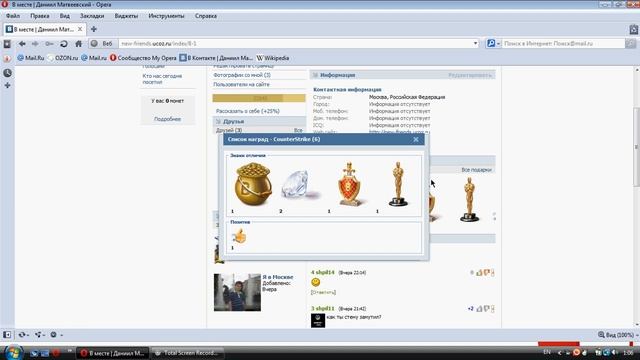Click inside the address bar URL field
Screen dimensions: 640x360
[295, 43]
